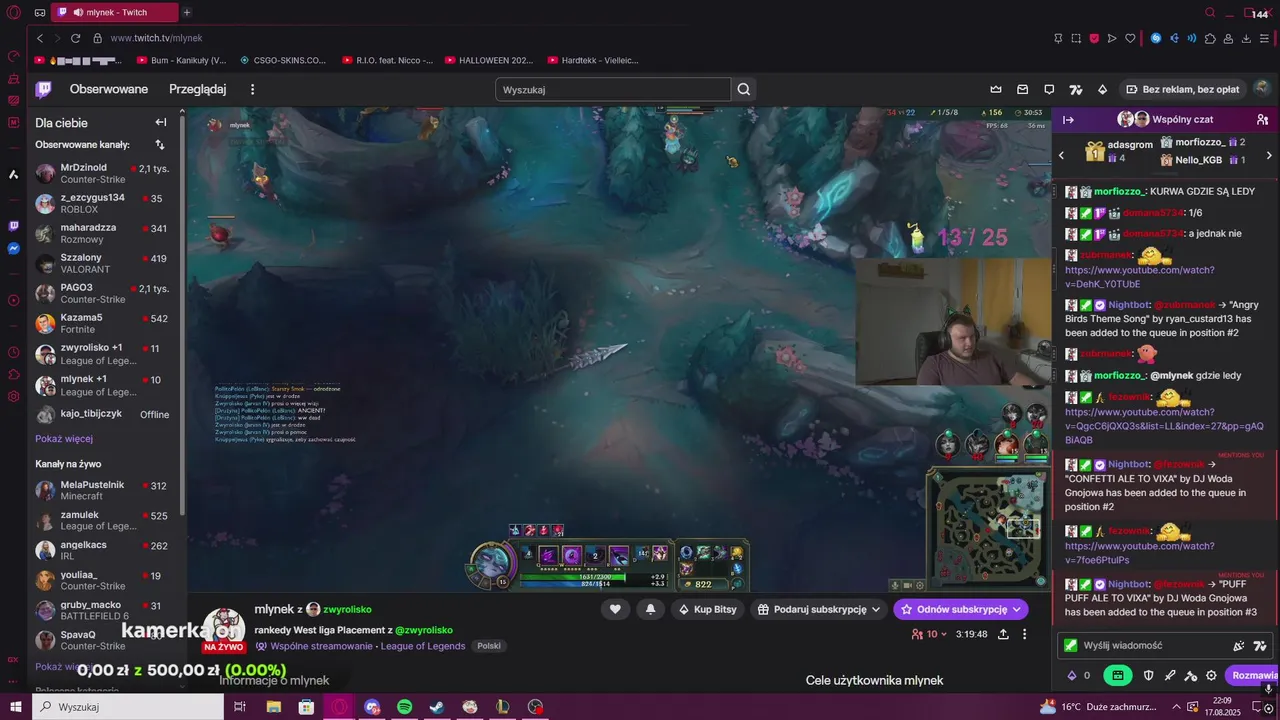
Task: Expand followed channels with Pokaż więcej
Action: 64,438
